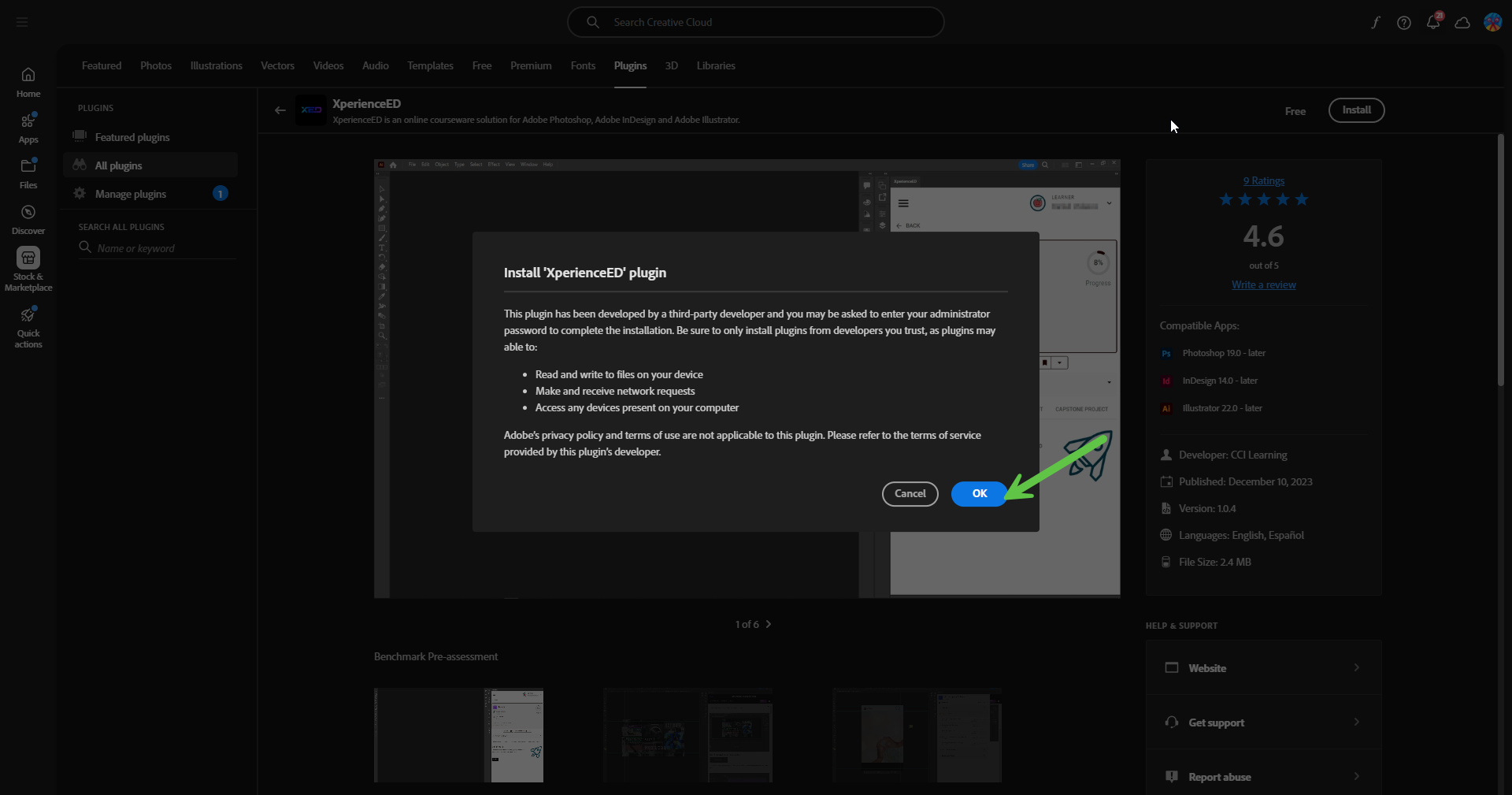This screenshot has width=1512, height=795.
Task: Switch to the Vectors tab
Action: 277,66
